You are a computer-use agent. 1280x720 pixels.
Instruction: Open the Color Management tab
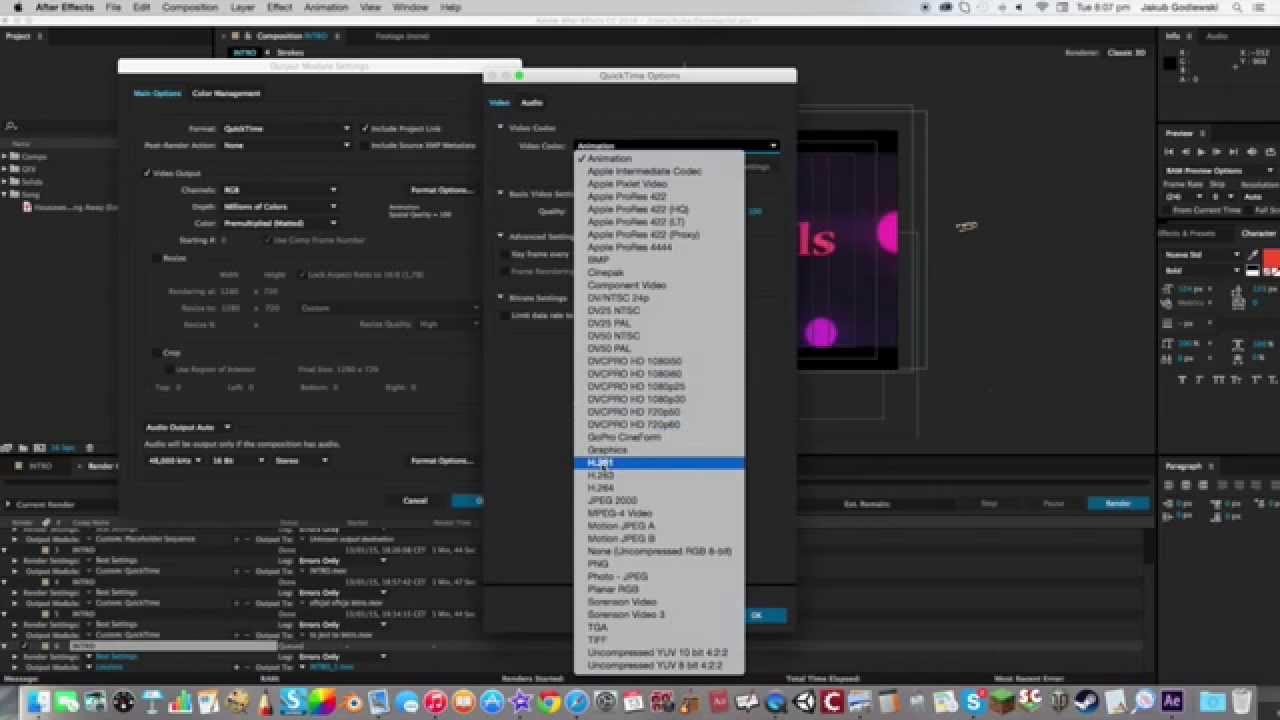[226, 94]
